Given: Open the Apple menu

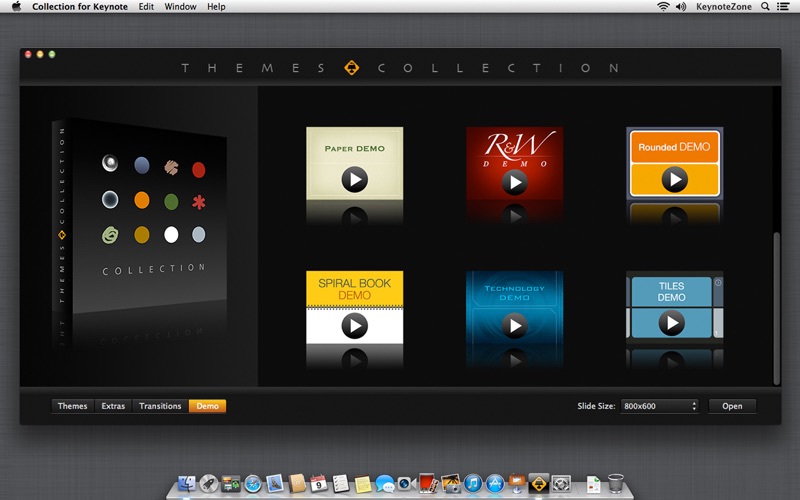Looking at the screenshot, I should [x=16, y=7].
